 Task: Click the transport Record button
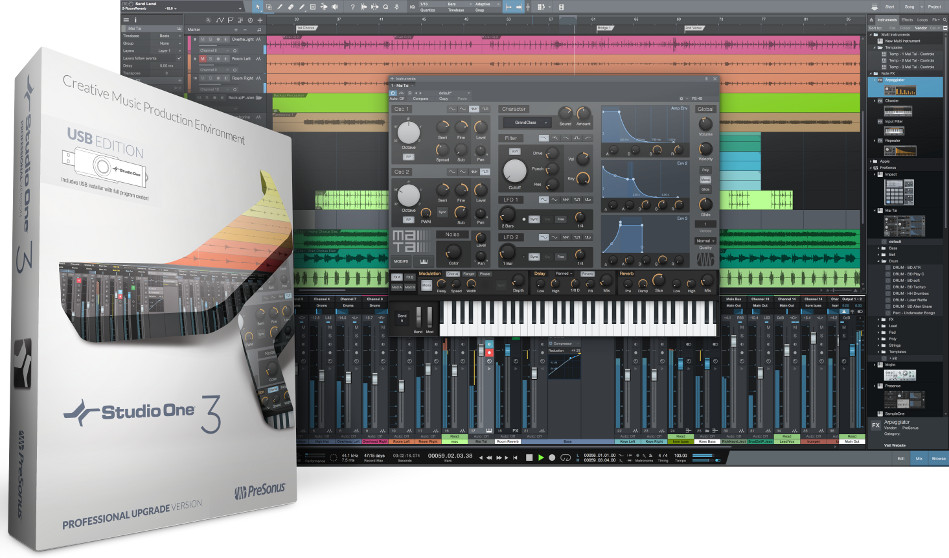click(551, 458)
